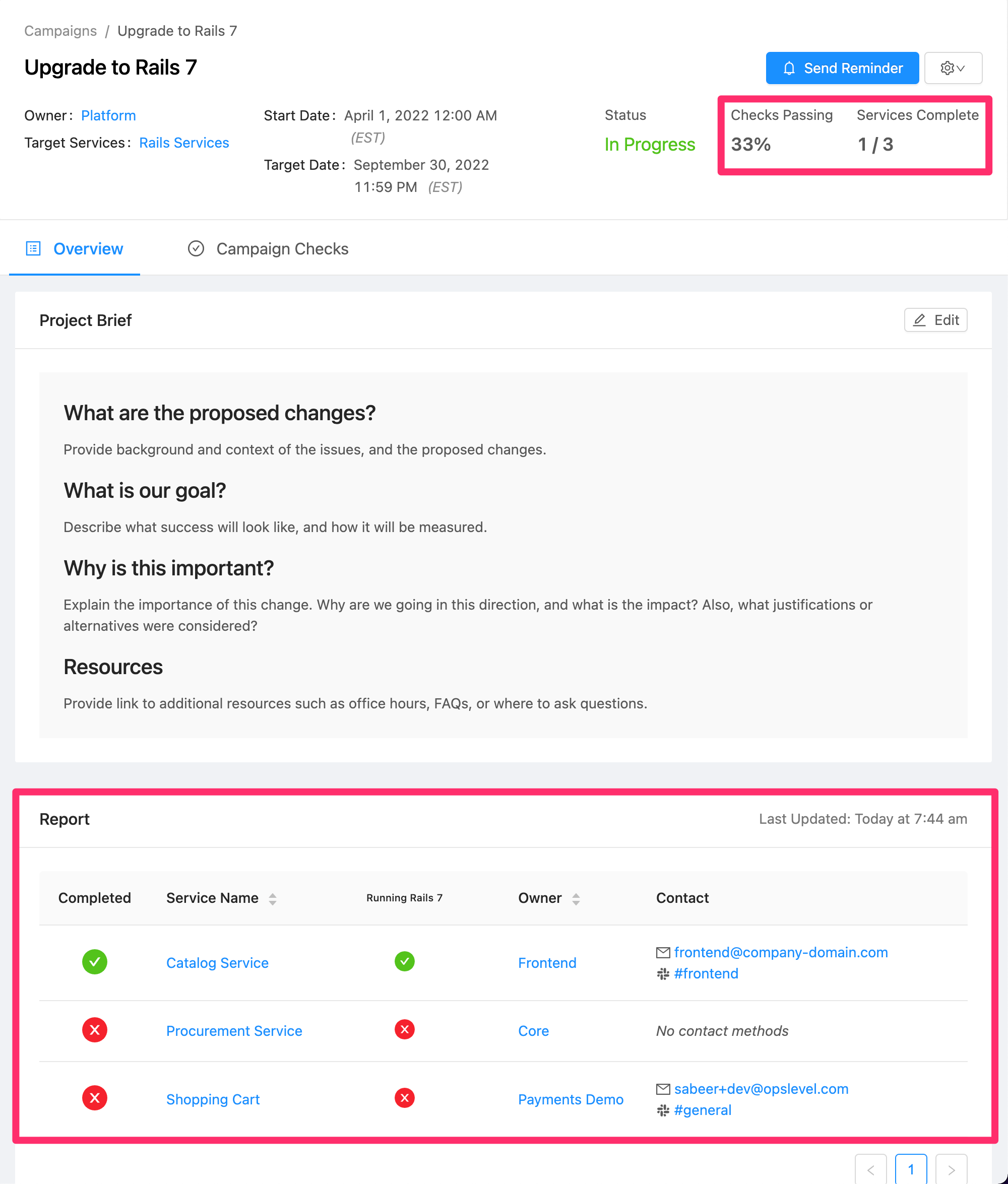Open the Platform owner link
The width and height of the screenshot is (1008, 1184).
click(108, 115)
